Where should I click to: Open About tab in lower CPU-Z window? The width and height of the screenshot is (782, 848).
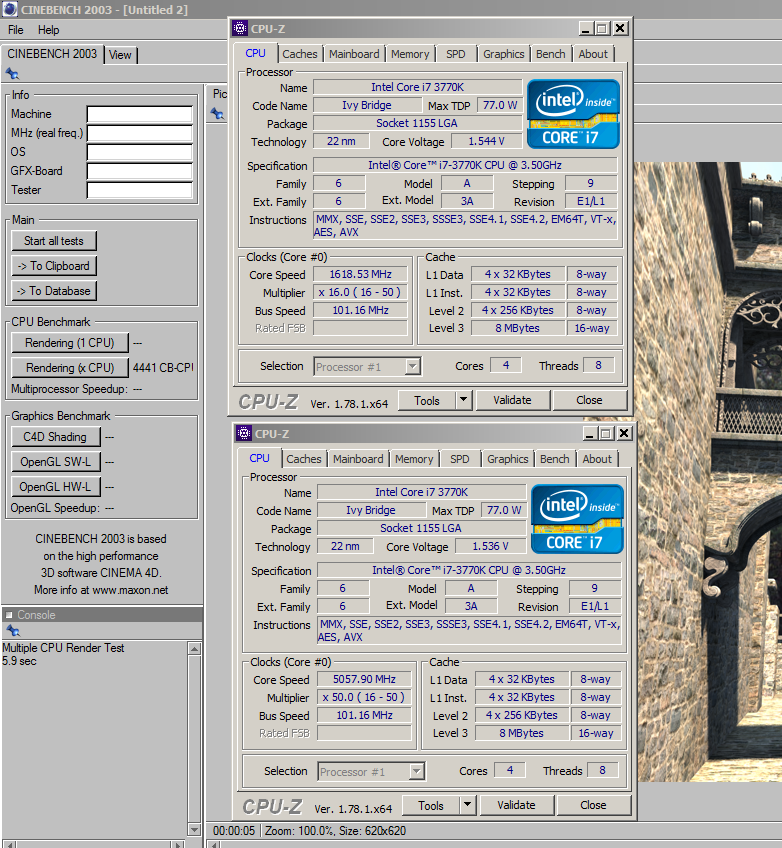pos(597,459)
